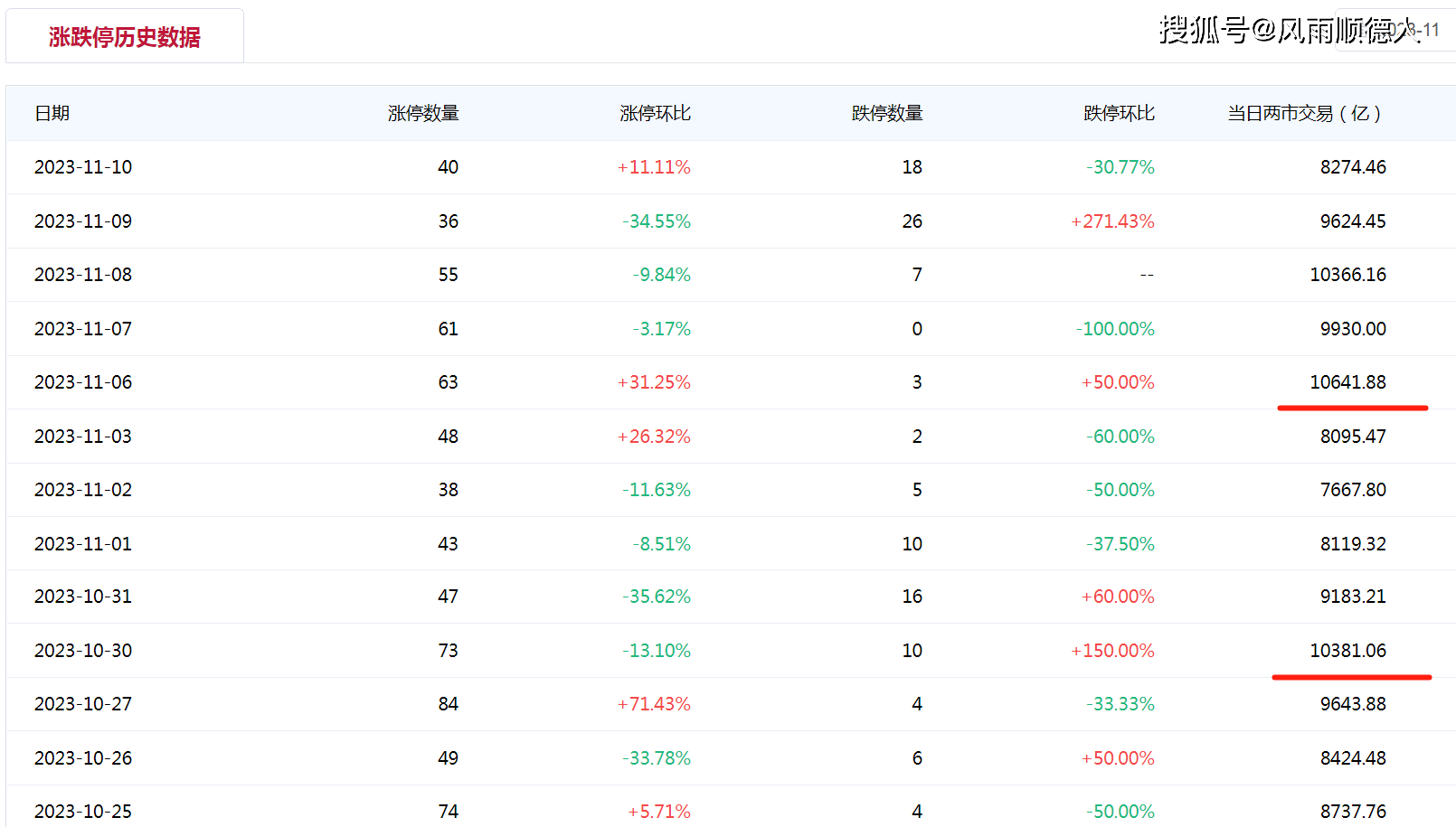Click the 跌停数量 column header
This screenshot has width=1456, height=827.
click(886, 113)
